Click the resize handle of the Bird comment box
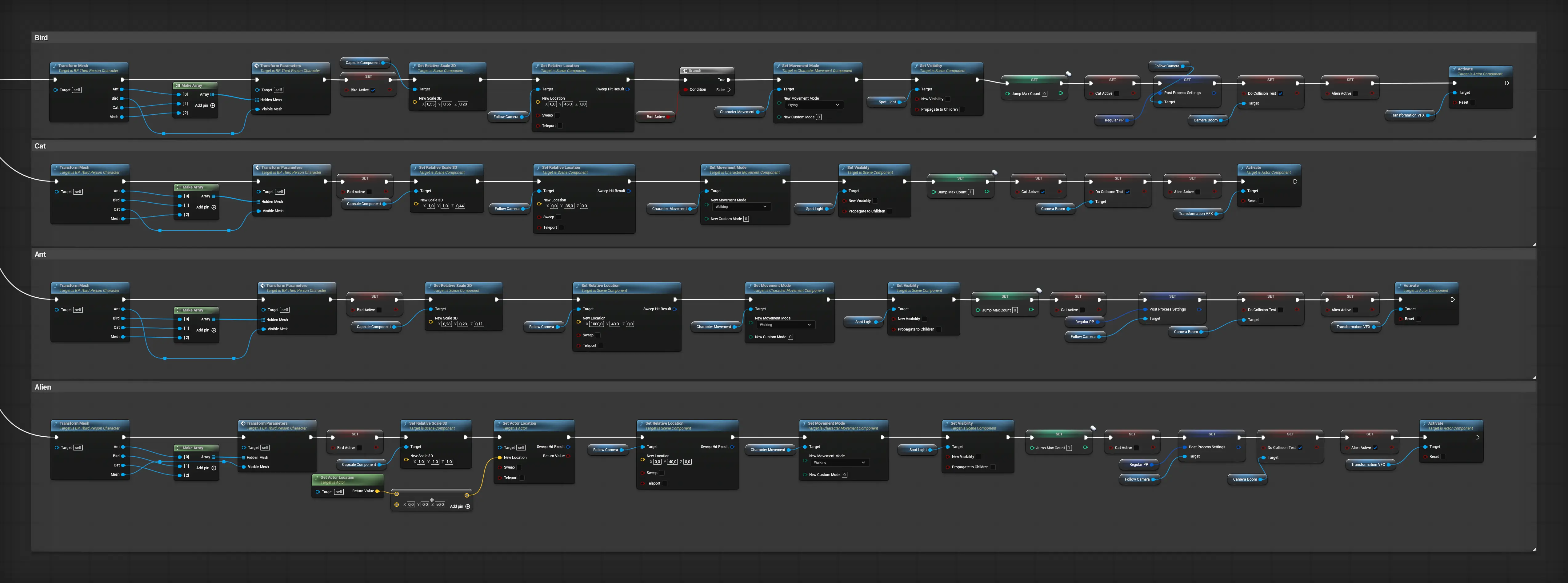 (1534, 136)
